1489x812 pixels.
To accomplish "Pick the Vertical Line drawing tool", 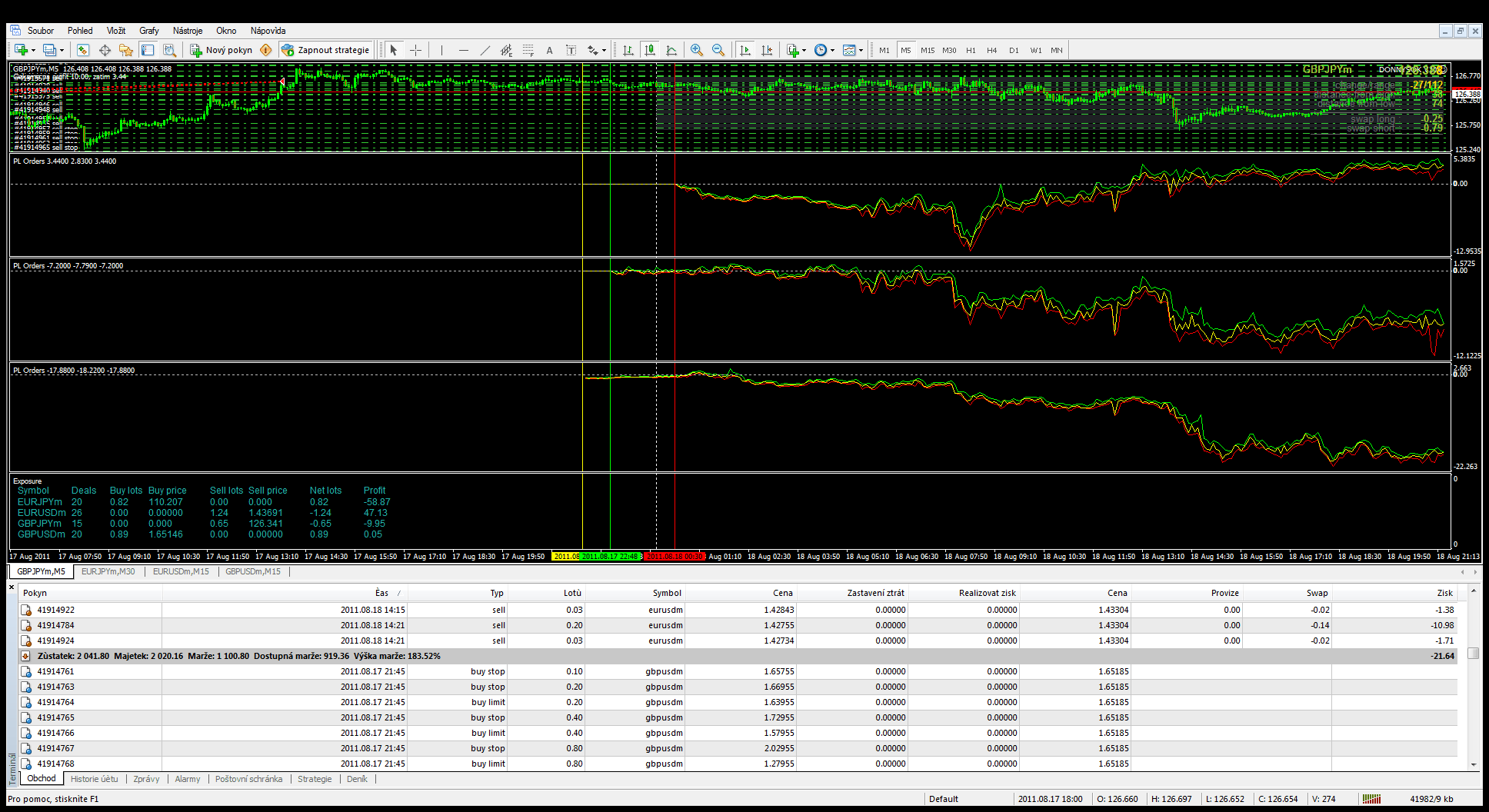I will coord(441,50).
